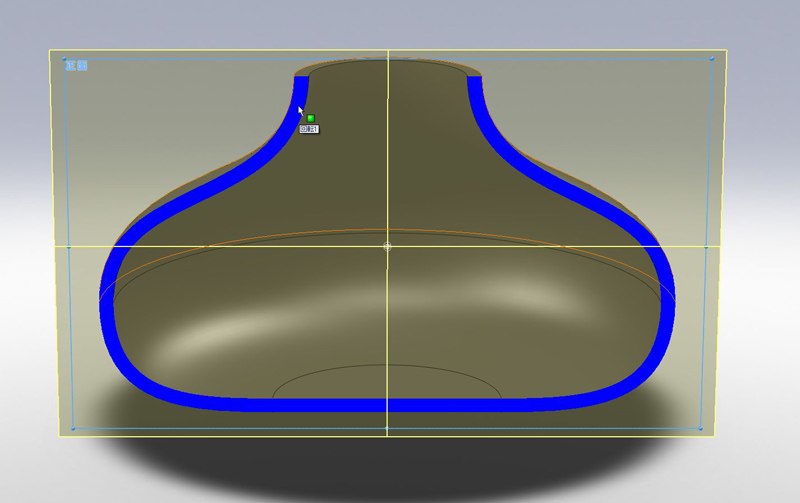This screenshot has height=503, width=800.
Task: Pick the bottom-left blue plane corner handle
Action: click(73, 428)
